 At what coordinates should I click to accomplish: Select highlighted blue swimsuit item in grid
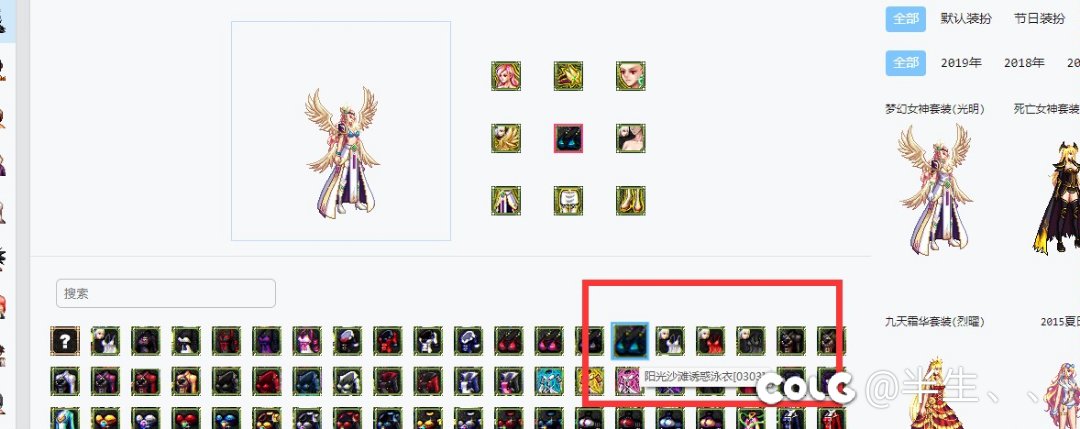(630, 341)
